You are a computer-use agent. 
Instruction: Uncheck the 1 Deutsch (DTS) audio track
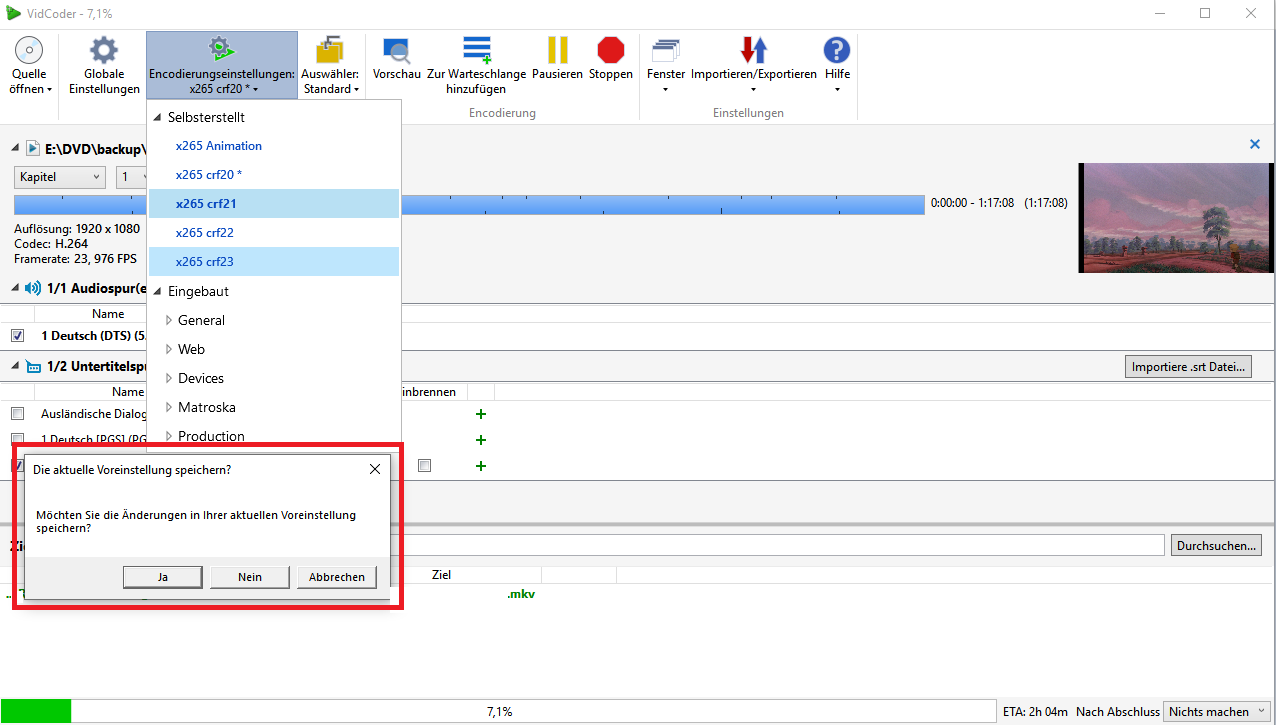point(17,335)
